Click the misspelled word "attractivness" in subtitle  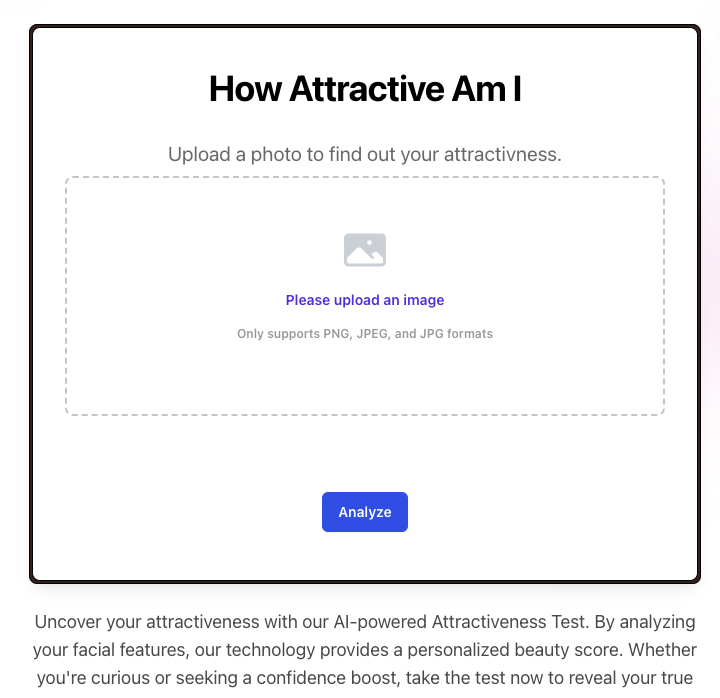[499, 155]
